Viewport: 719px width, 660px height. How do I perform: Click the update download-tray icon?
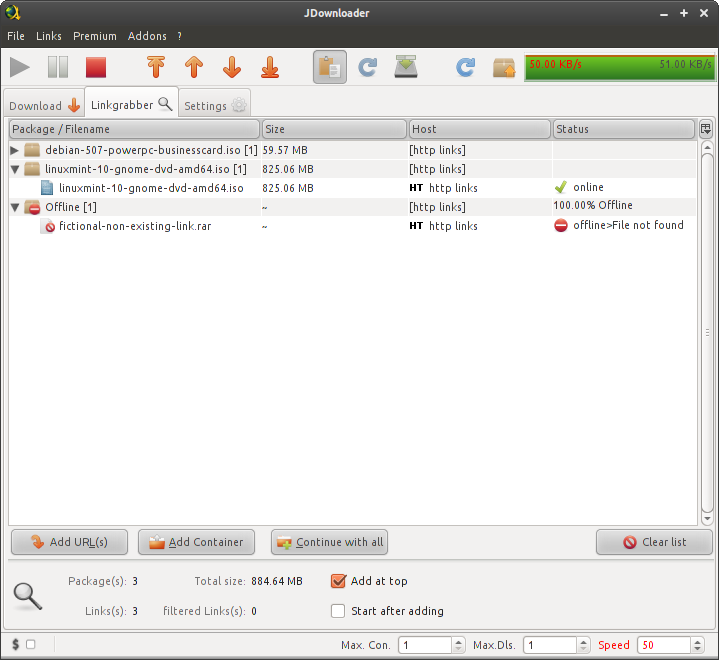point(406,67)
